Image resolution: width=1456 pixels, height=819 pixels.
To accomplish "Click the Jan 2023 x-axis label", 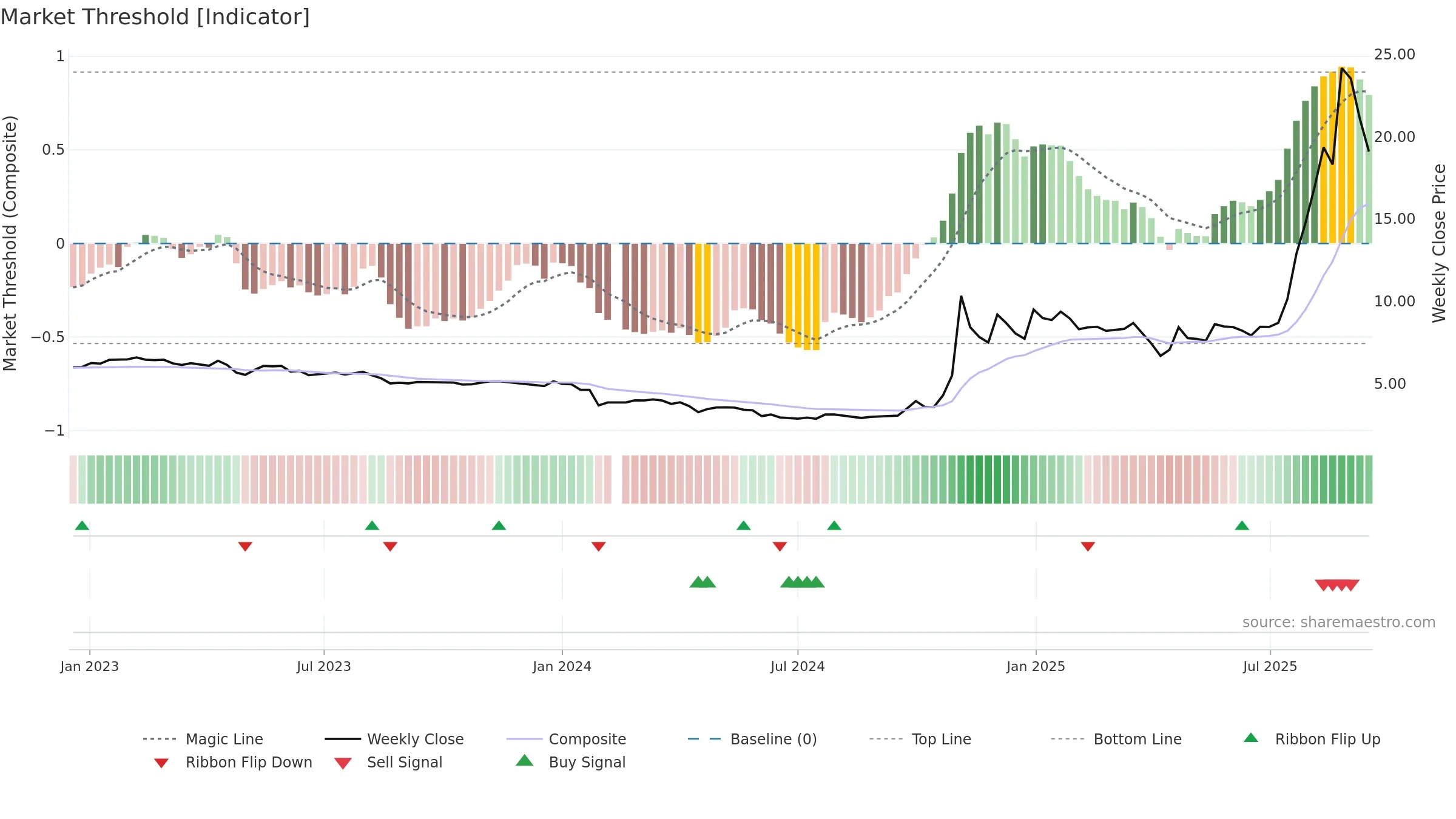I will [90, 667].
